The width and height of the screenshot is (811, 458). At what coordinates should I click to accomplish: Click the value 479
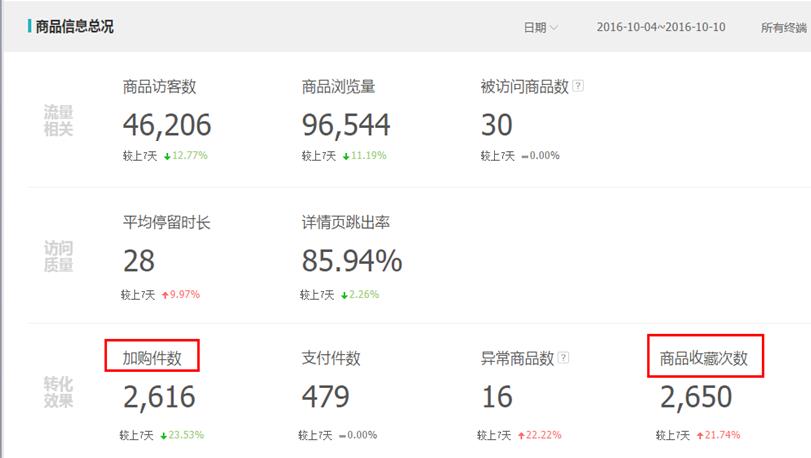(x=325, y=397)
